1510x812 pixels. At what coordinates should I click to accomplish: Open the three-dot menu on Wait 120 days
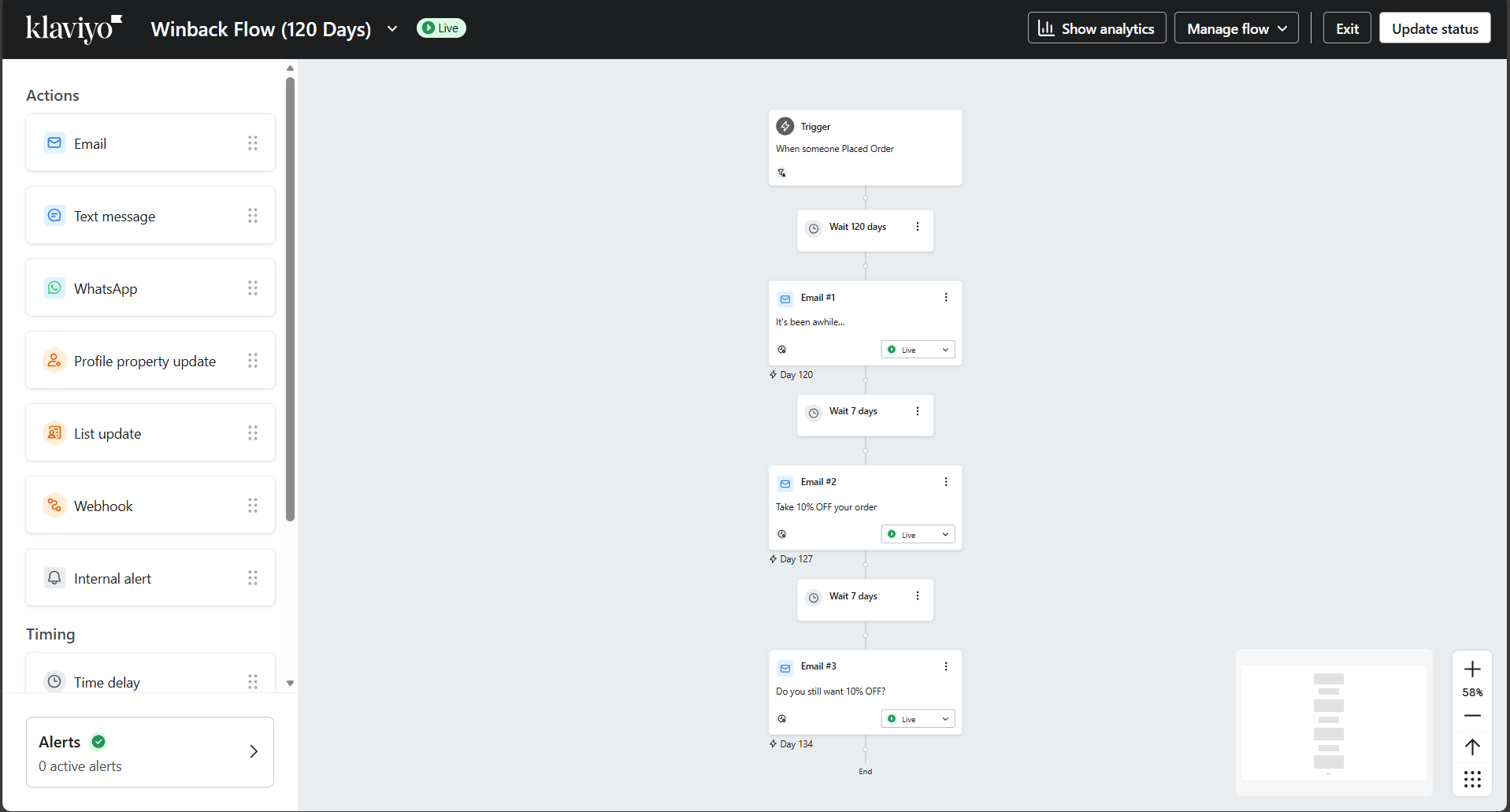tap(918, 226)
